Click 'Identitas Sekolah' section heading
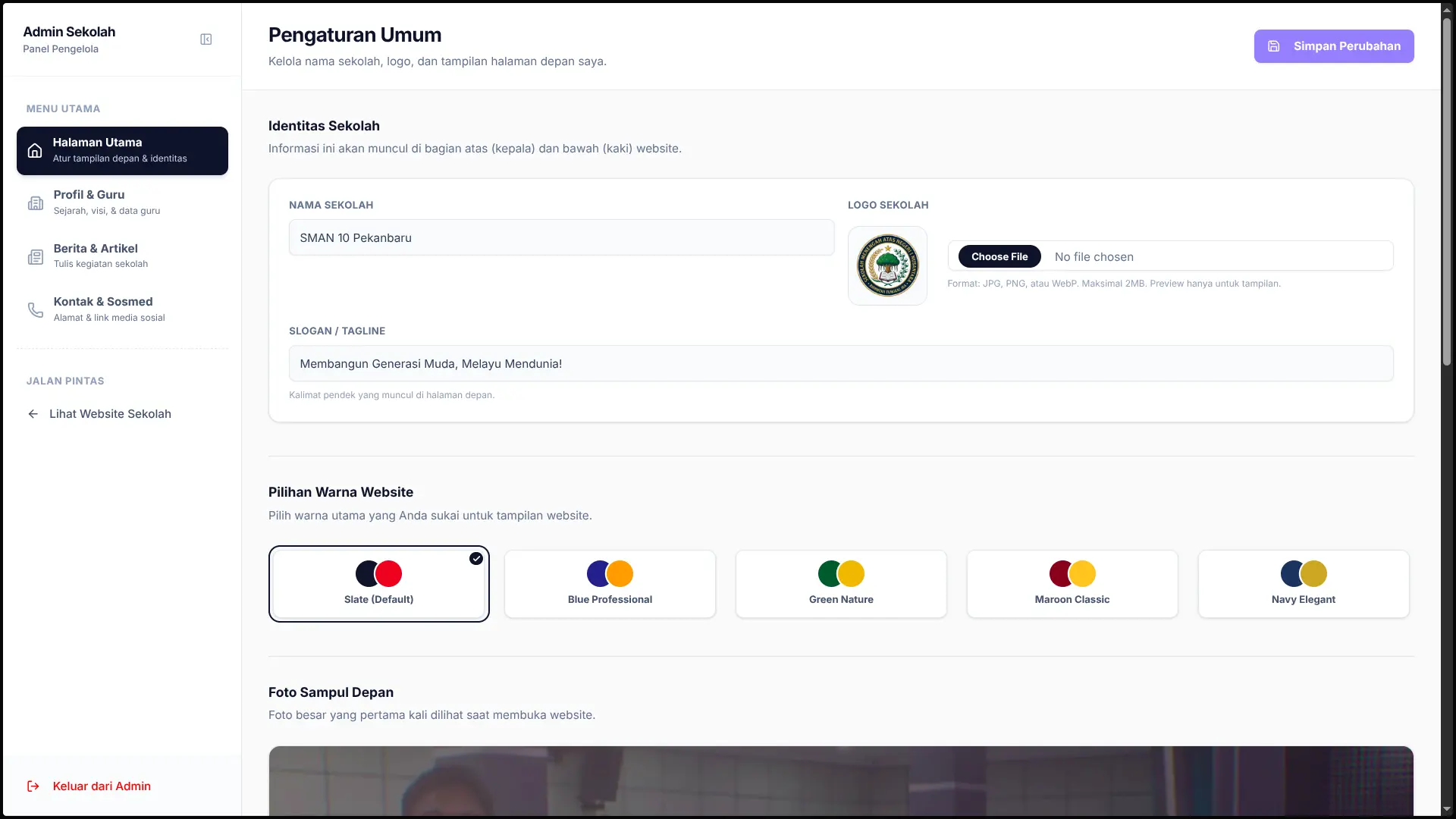 click(324, 126)
